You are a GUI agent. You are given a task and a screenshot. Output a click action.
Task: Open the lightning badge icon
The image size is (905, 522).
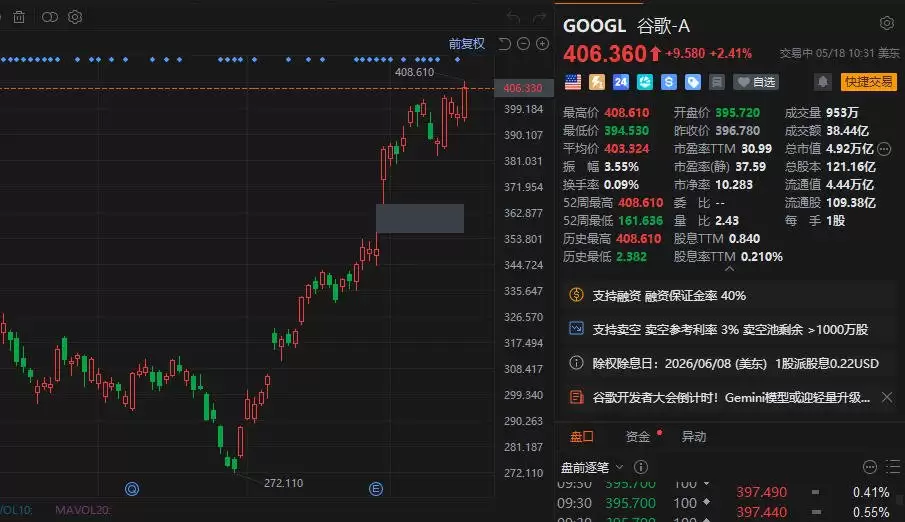[x=597, y=82]
